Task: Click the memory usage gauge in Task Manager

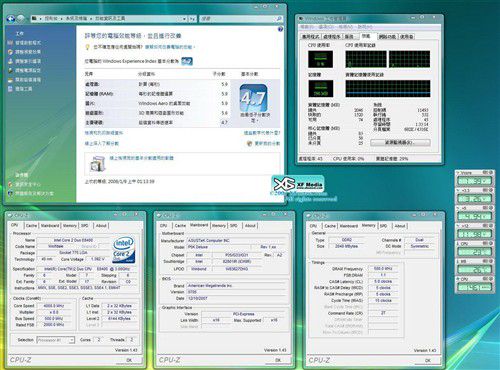Action: (320, 89)
